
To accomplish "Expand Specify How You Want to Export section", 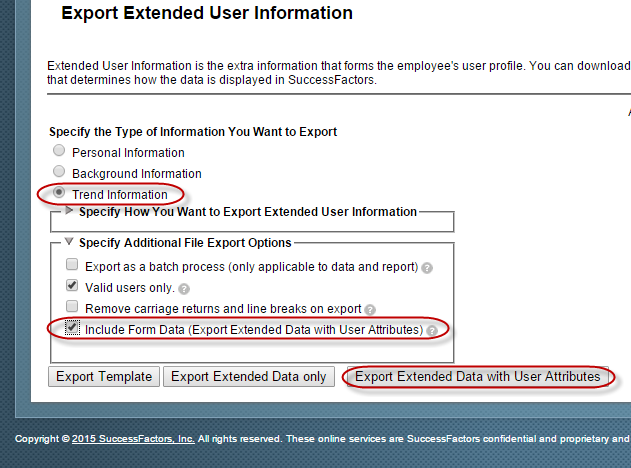I will tap(69, 210).
